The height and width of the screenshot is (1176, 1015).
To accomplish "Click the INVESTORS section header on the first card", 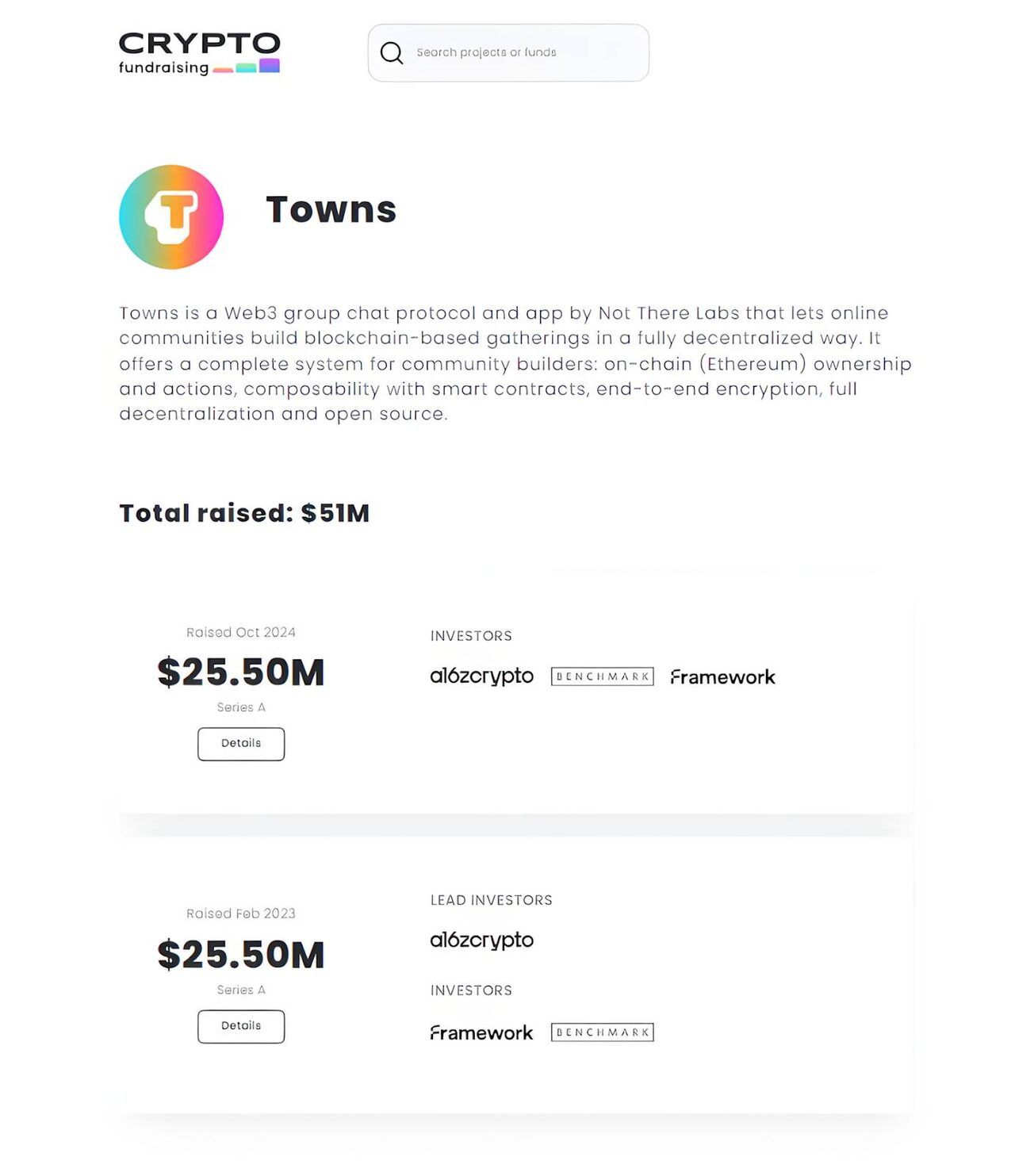I will (471, 635).
